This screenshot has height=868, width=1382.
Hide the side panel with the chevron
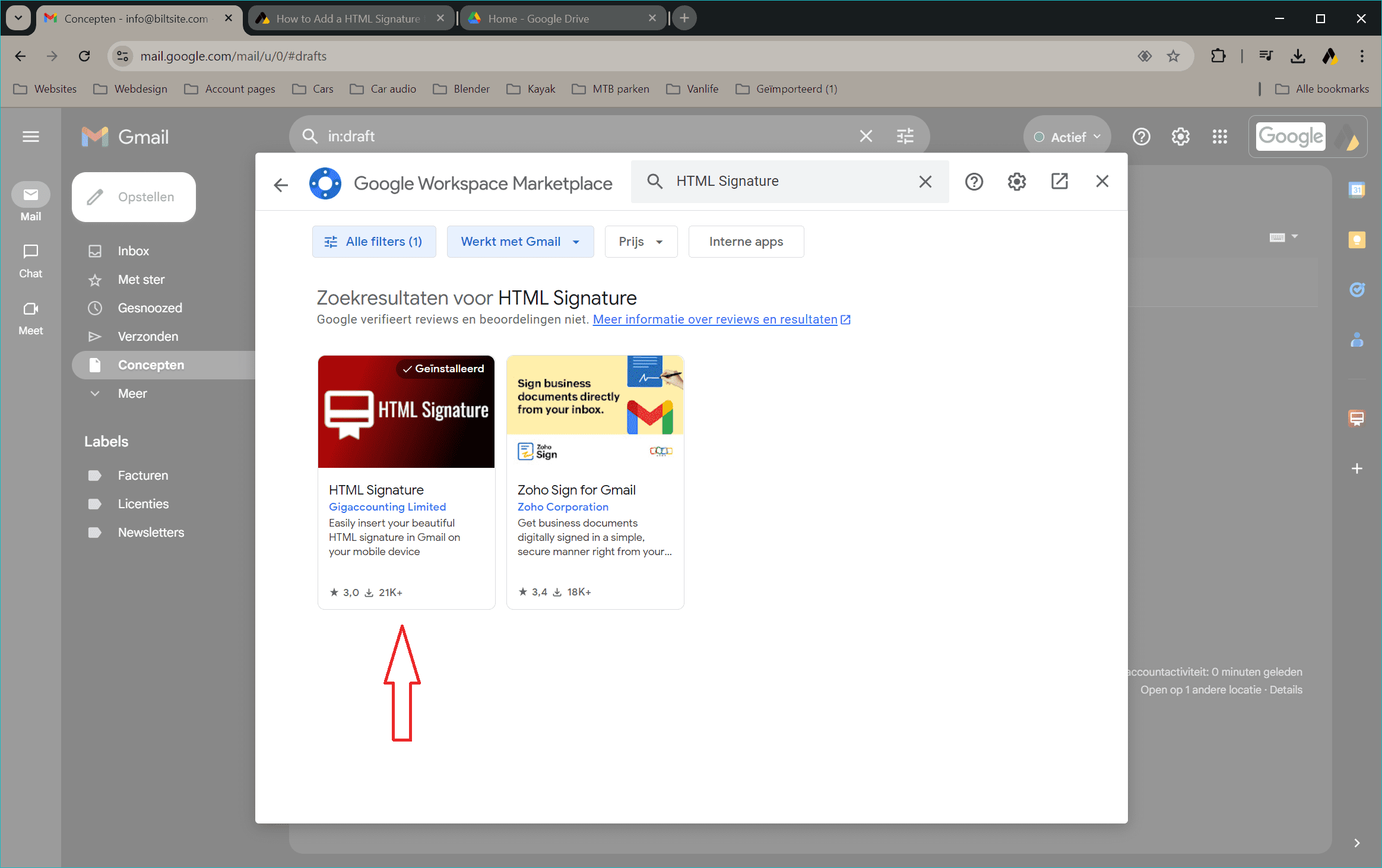1357,843
